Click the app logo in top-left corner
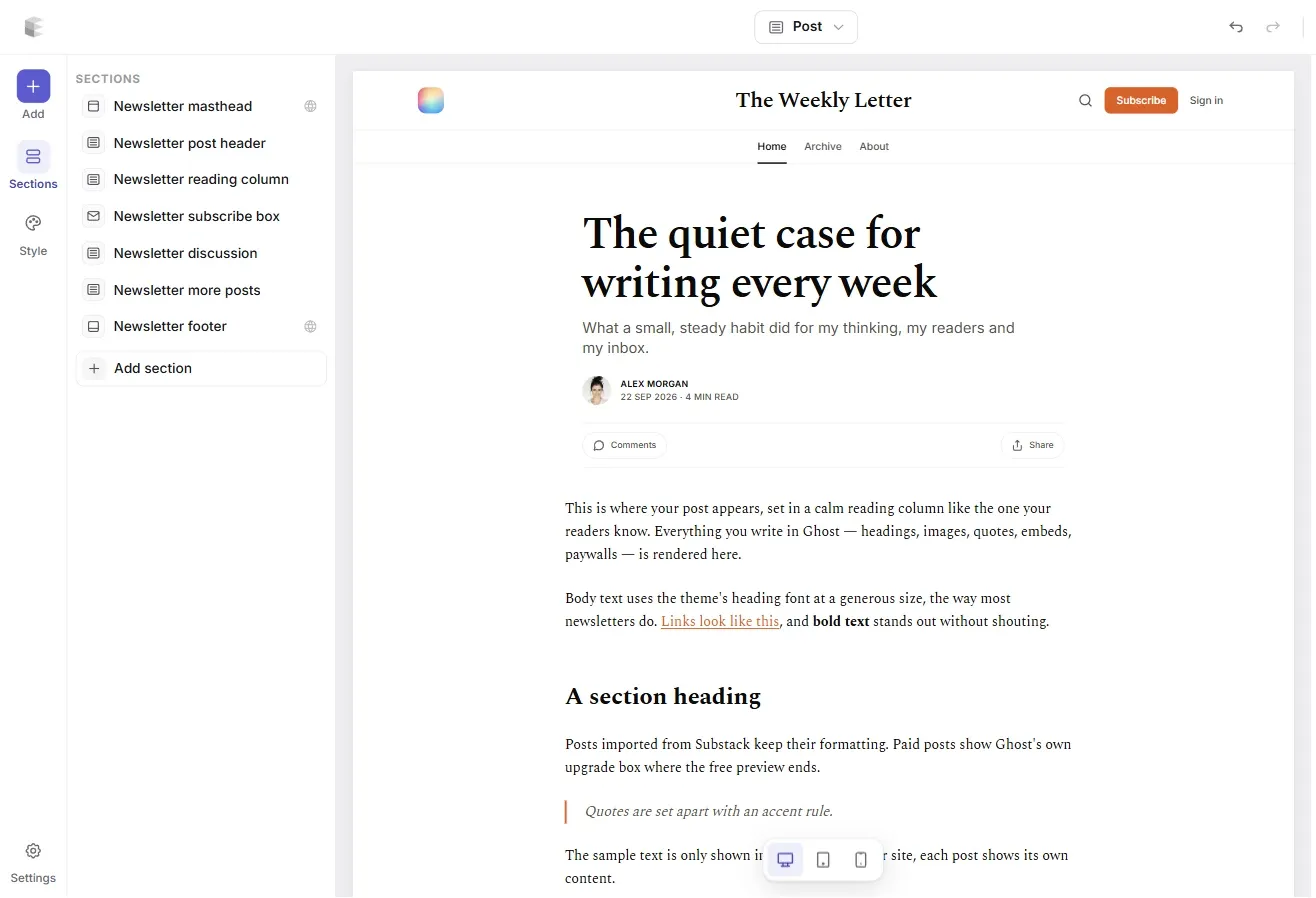1316x898 pixels. 34,27
